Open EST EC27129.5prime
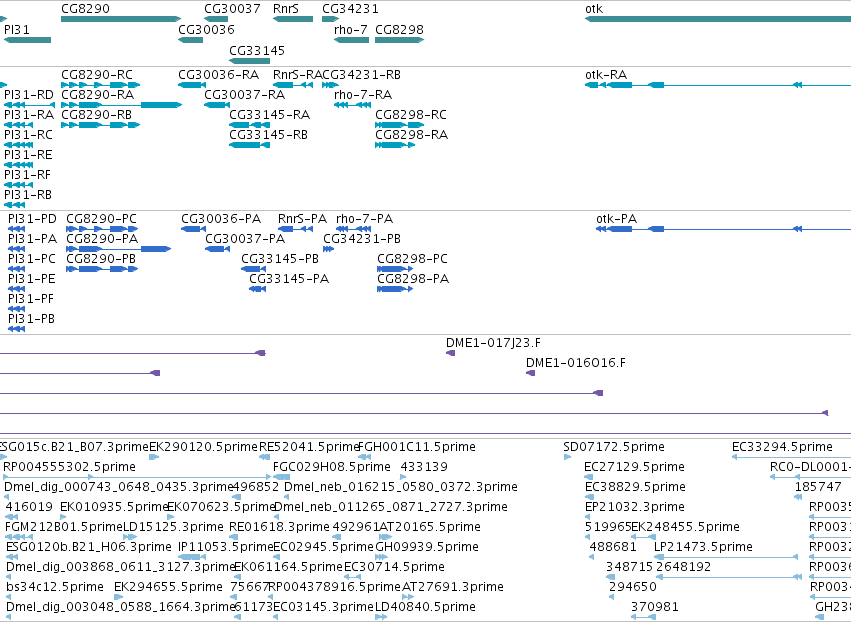Viewport: 851px width, 622px height. tap(634, 467)
